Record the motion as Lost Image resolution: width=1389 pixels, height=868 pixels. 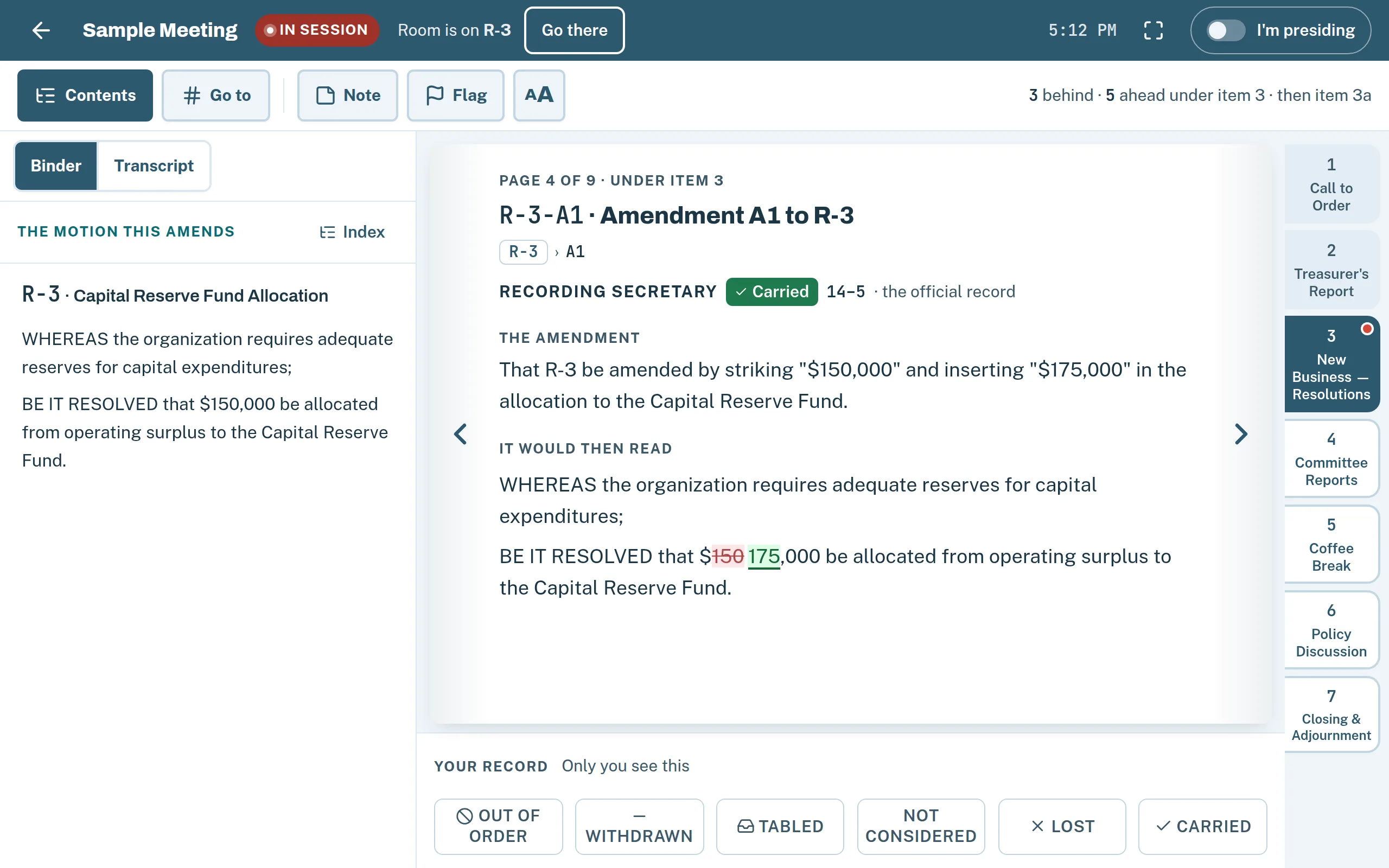click(x=1062, y=826)
